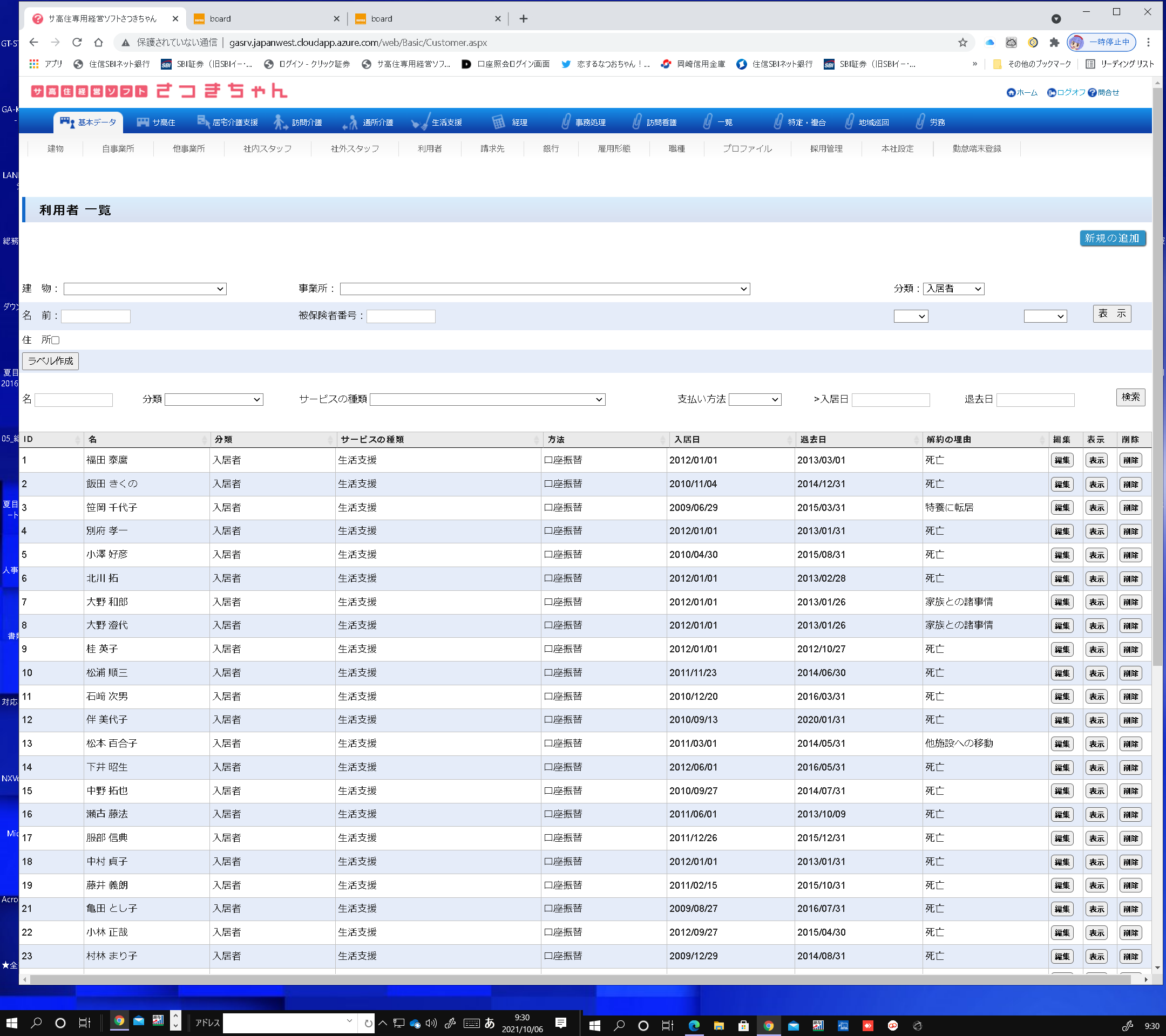Open the 支払い方法 dropdown
This screenshot has height=1036, width=1166.
click(x=754, y=400)
